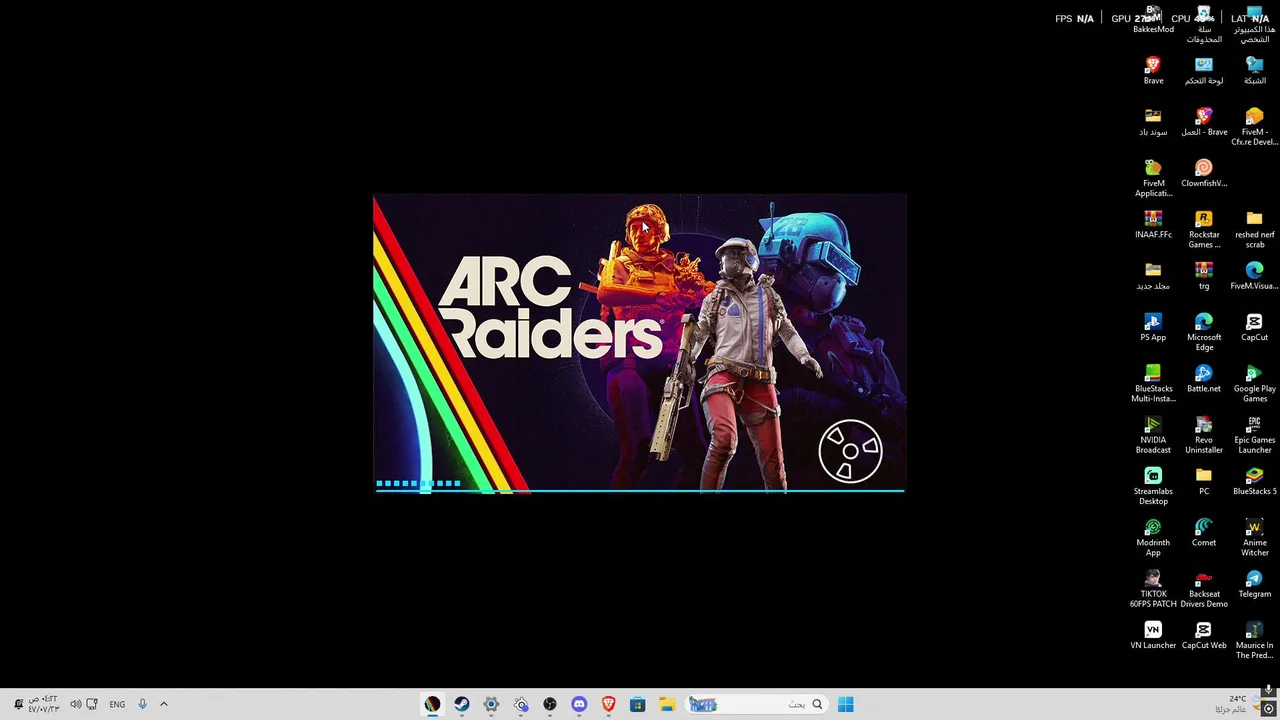Click the ARC Raiders splash screen image

[x=640, y=343]
